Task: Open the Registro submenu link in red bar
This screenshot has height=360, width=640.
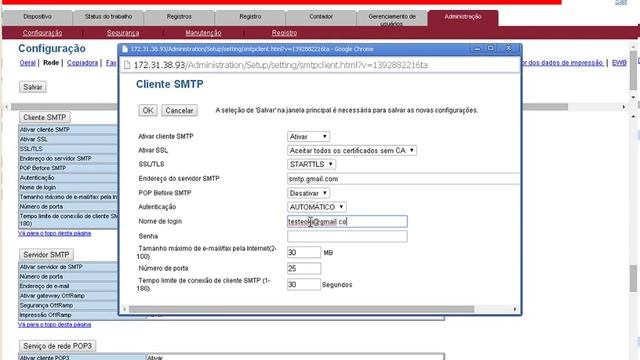Action: (284, 33)
